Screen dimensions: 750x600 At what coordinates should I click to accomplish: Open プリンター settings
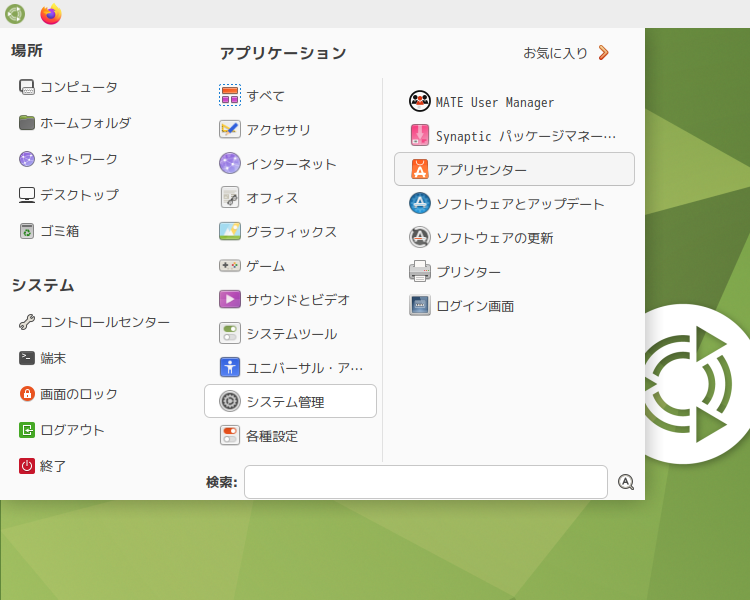[514, 271]
